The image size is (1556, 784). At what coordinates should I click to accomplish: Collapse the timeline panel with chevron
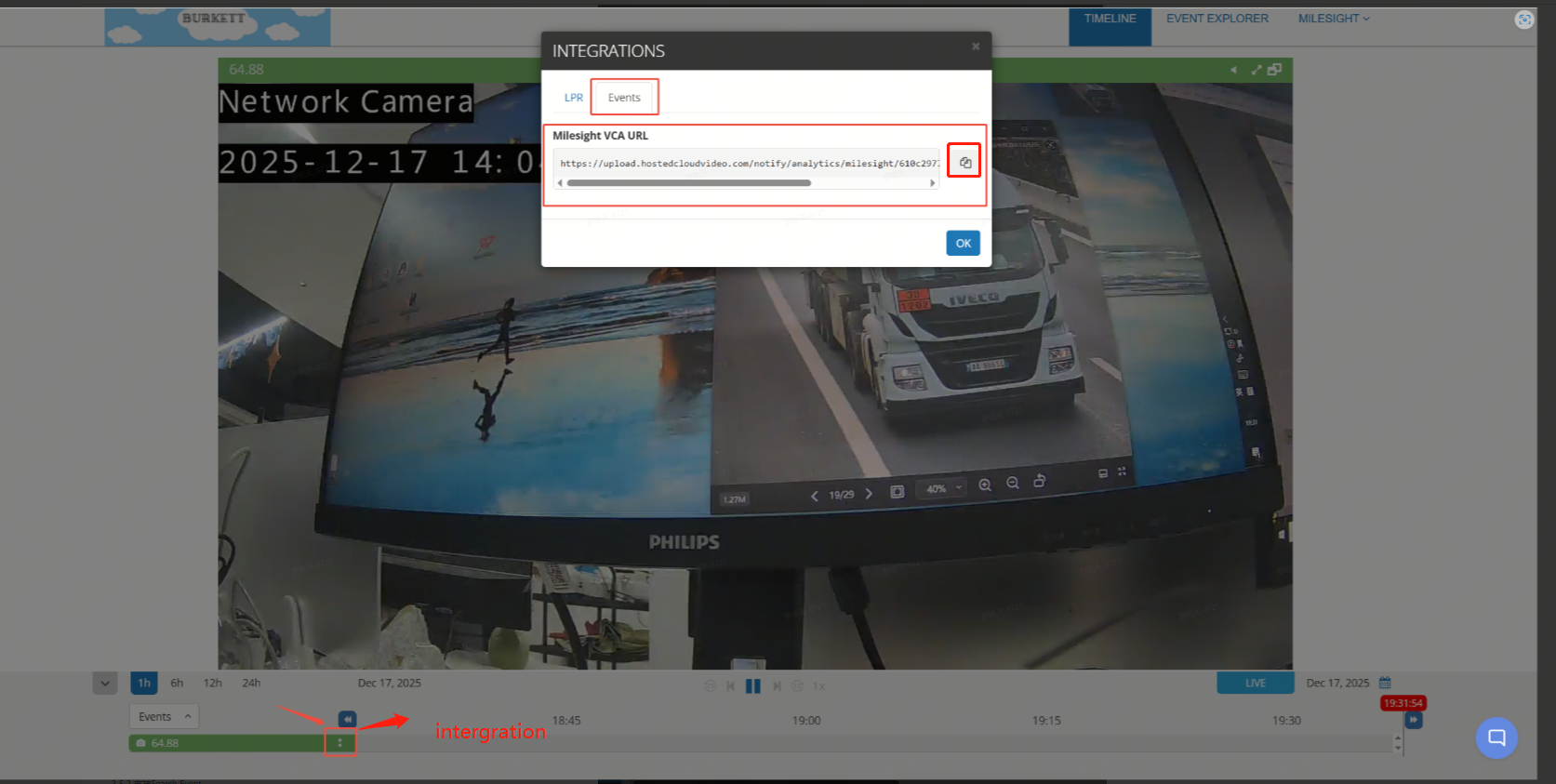coord(105,684)
